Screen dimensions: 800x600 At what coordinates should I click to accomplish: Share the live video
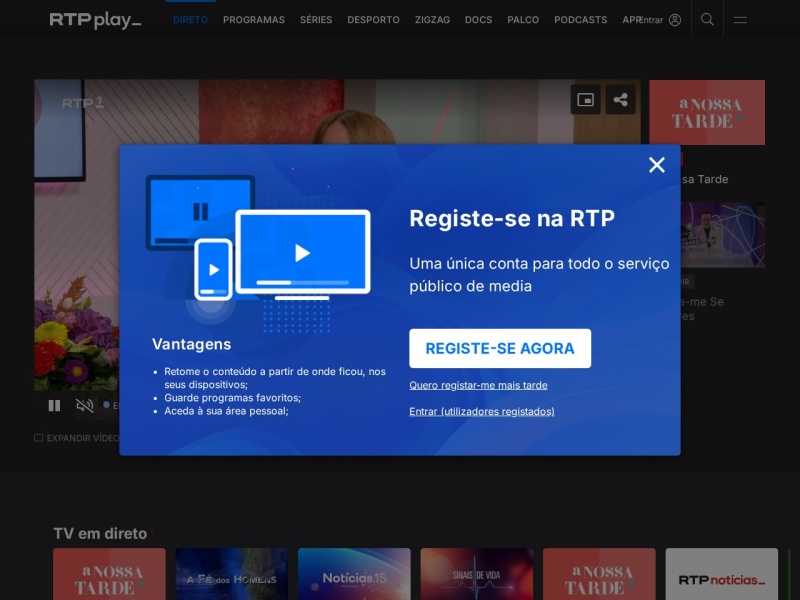[x=620, y=99]
